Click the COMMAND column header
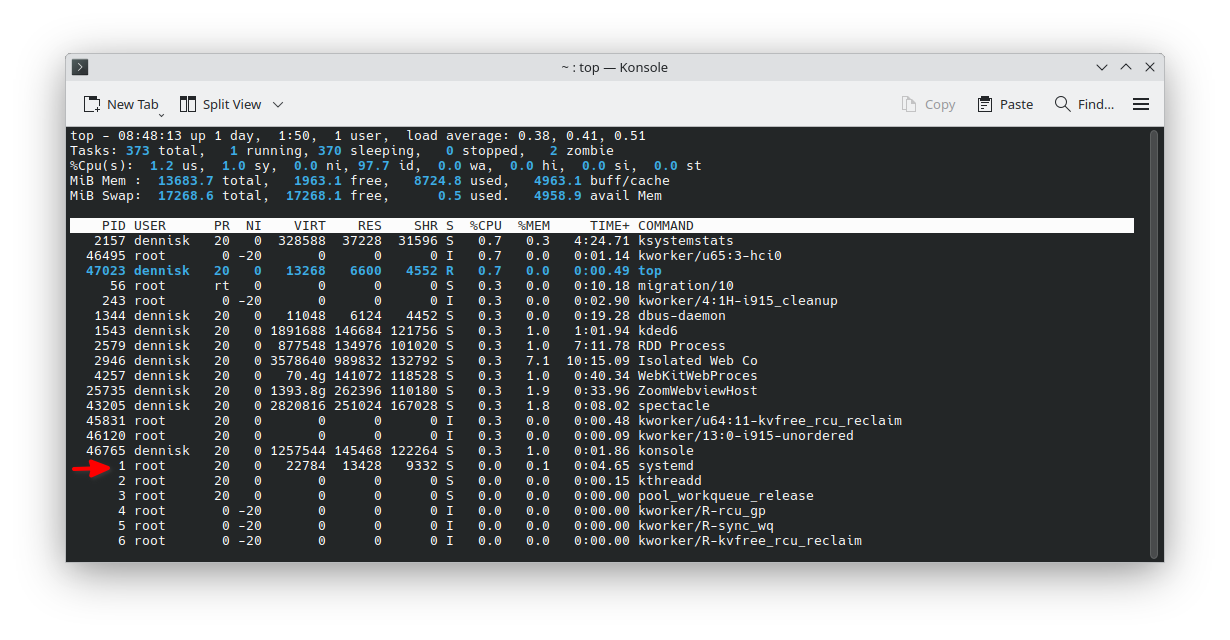 (665, 226)
